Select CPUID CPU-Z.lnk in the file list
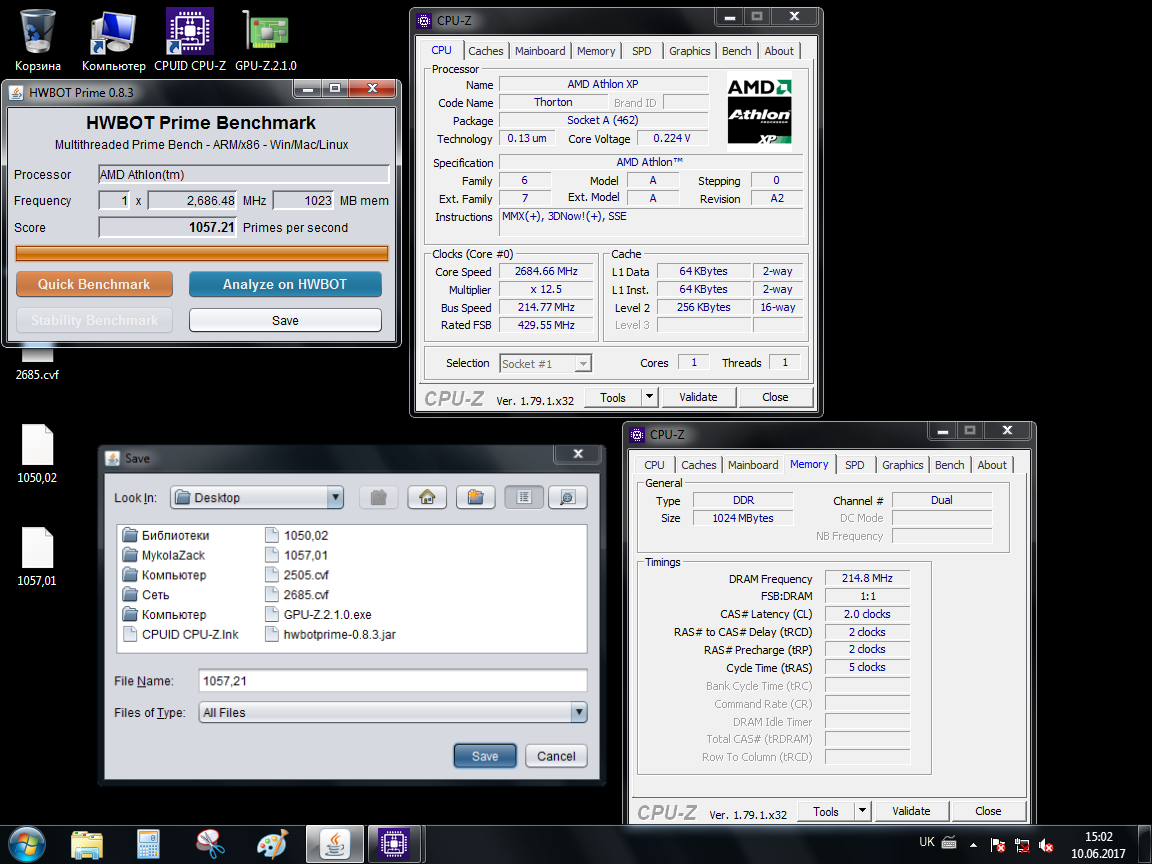 181,635
